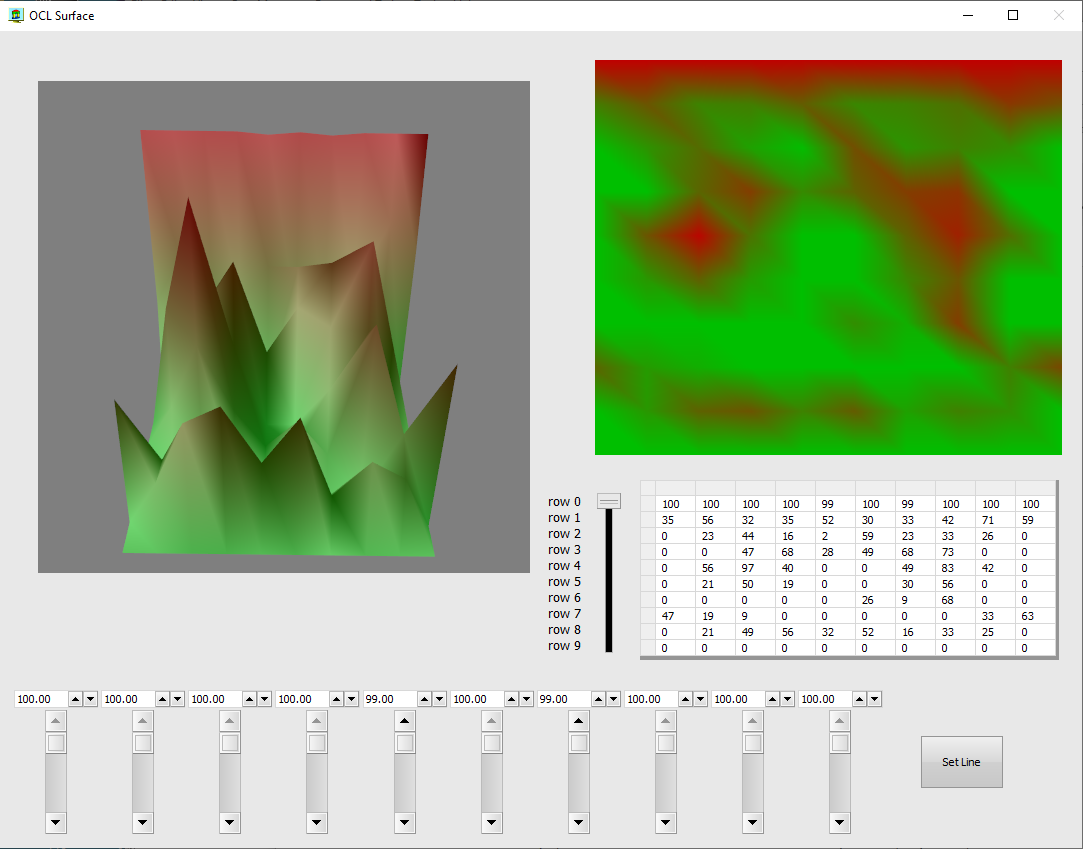Click the bottom arrow of the seventh vertical scrollbar
The image size is (1083, 849).
point(579,823)
